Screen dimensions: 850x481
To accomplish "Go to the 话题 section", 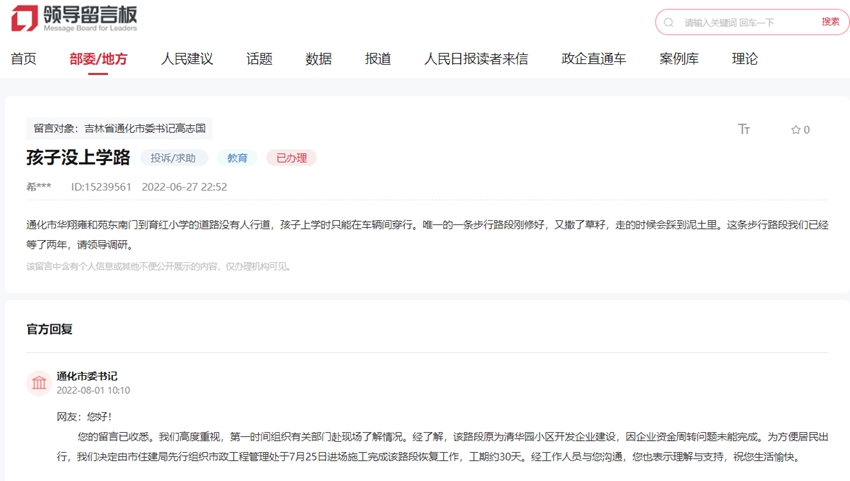I will coord(259,59).
